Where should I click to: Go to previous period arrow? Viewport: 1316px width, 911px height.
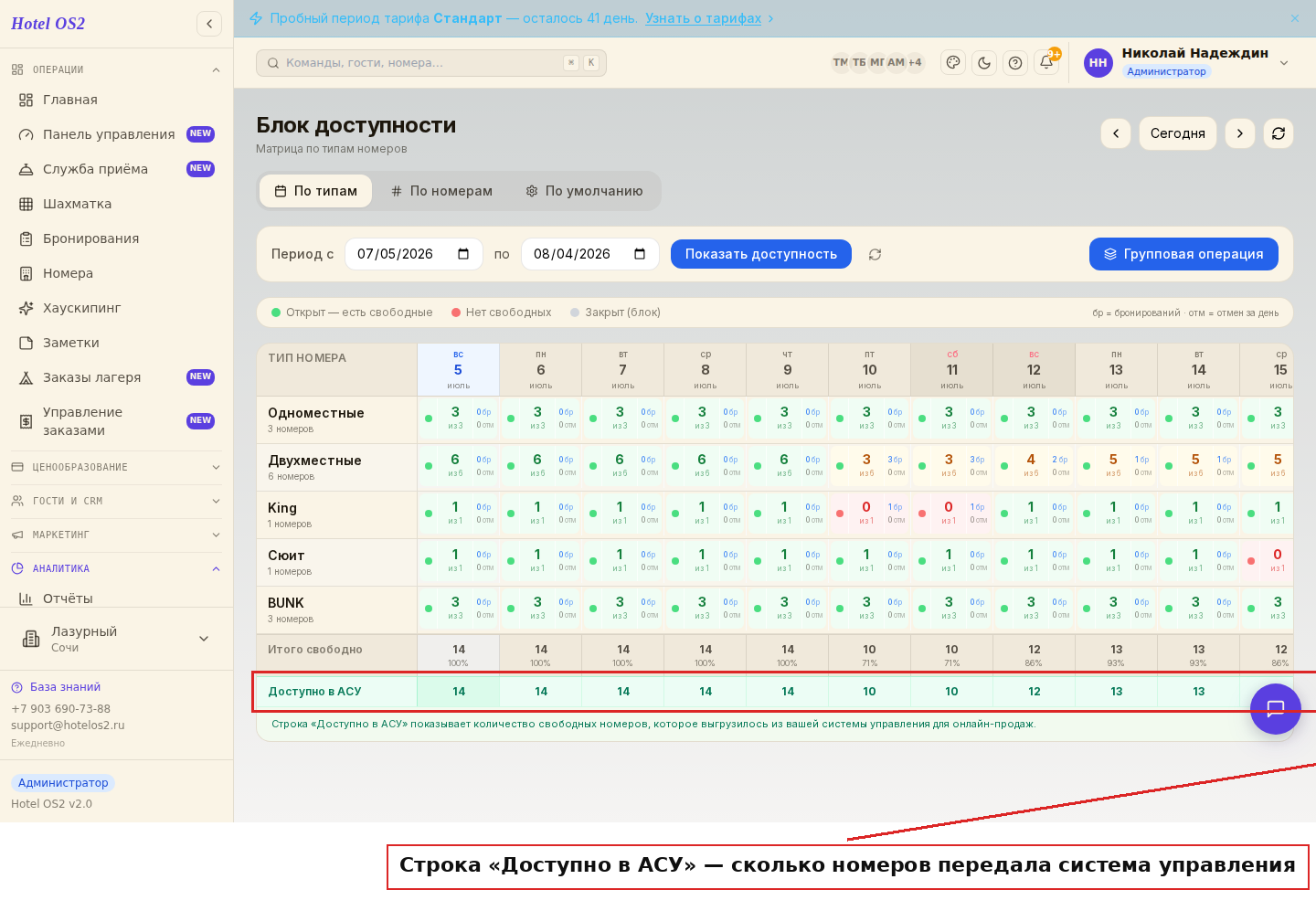[1116, 133]
